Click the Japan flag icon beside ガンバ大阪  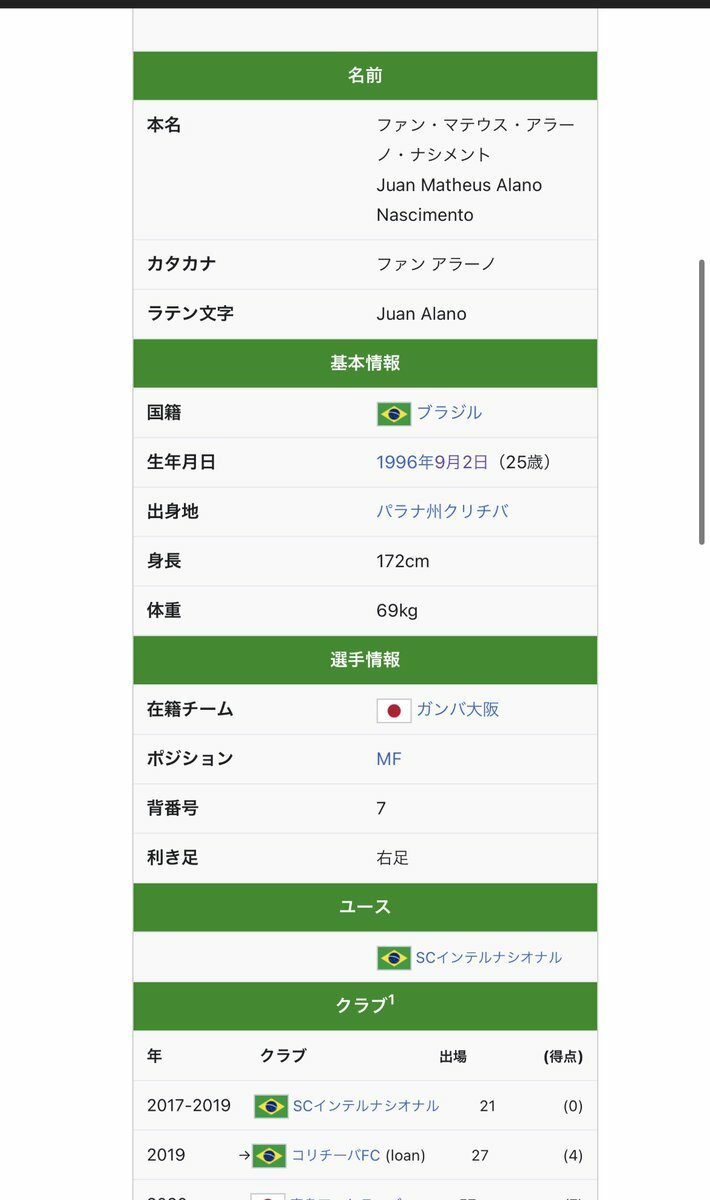pyautogui.click(x=394, y=711)
